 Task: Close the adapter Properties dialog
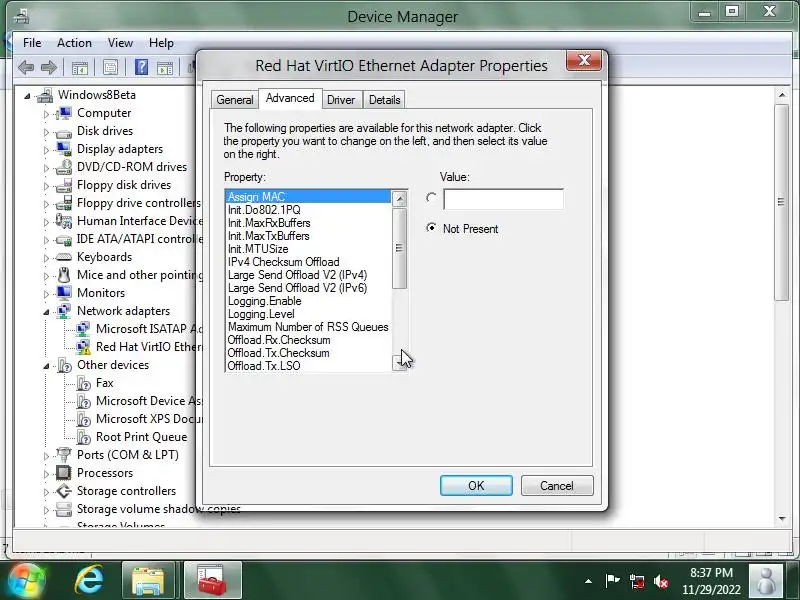point(584,61)
